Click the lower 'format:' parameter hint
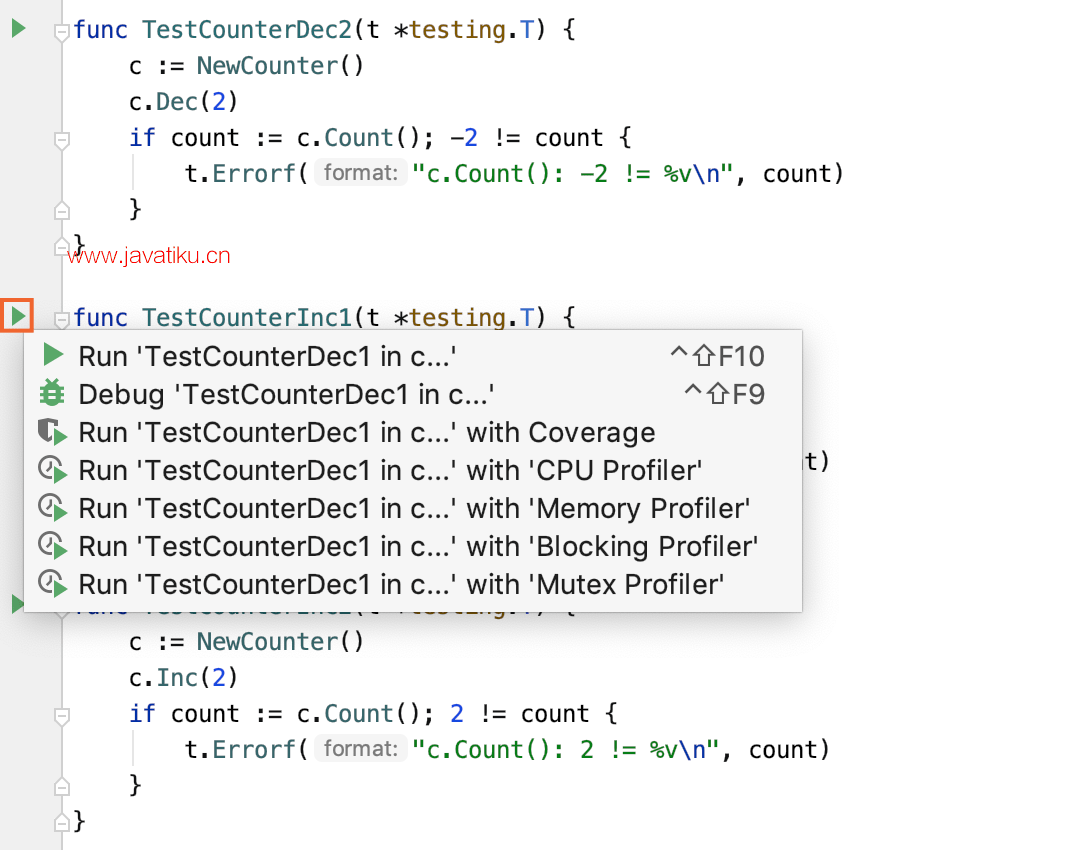1090x850 pixels. 361,749
